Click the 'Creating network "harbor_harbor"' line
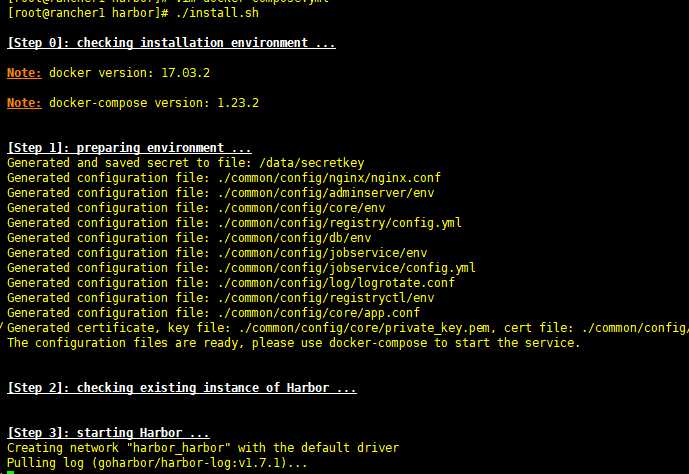 point(203,448)
